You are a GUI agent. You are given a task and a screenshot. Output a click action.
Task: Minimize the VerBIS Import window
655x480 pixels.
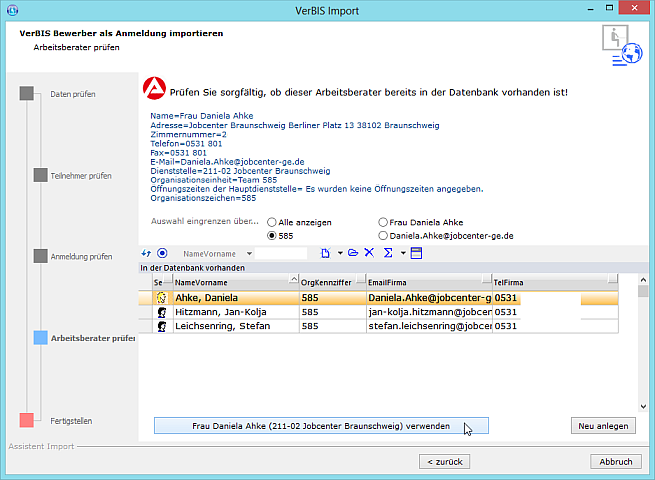point(590,8)
